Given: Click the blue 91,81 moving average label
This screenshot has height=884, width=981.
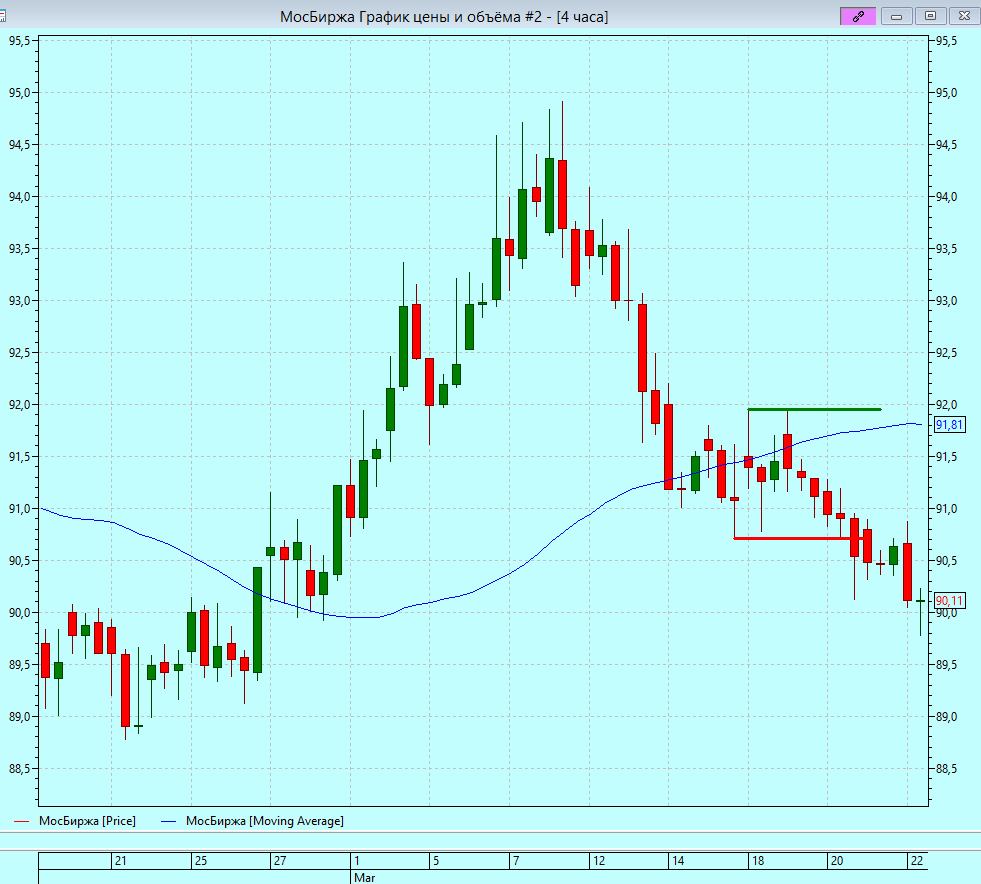Looking at the screenshot, I should pos(949,425).
